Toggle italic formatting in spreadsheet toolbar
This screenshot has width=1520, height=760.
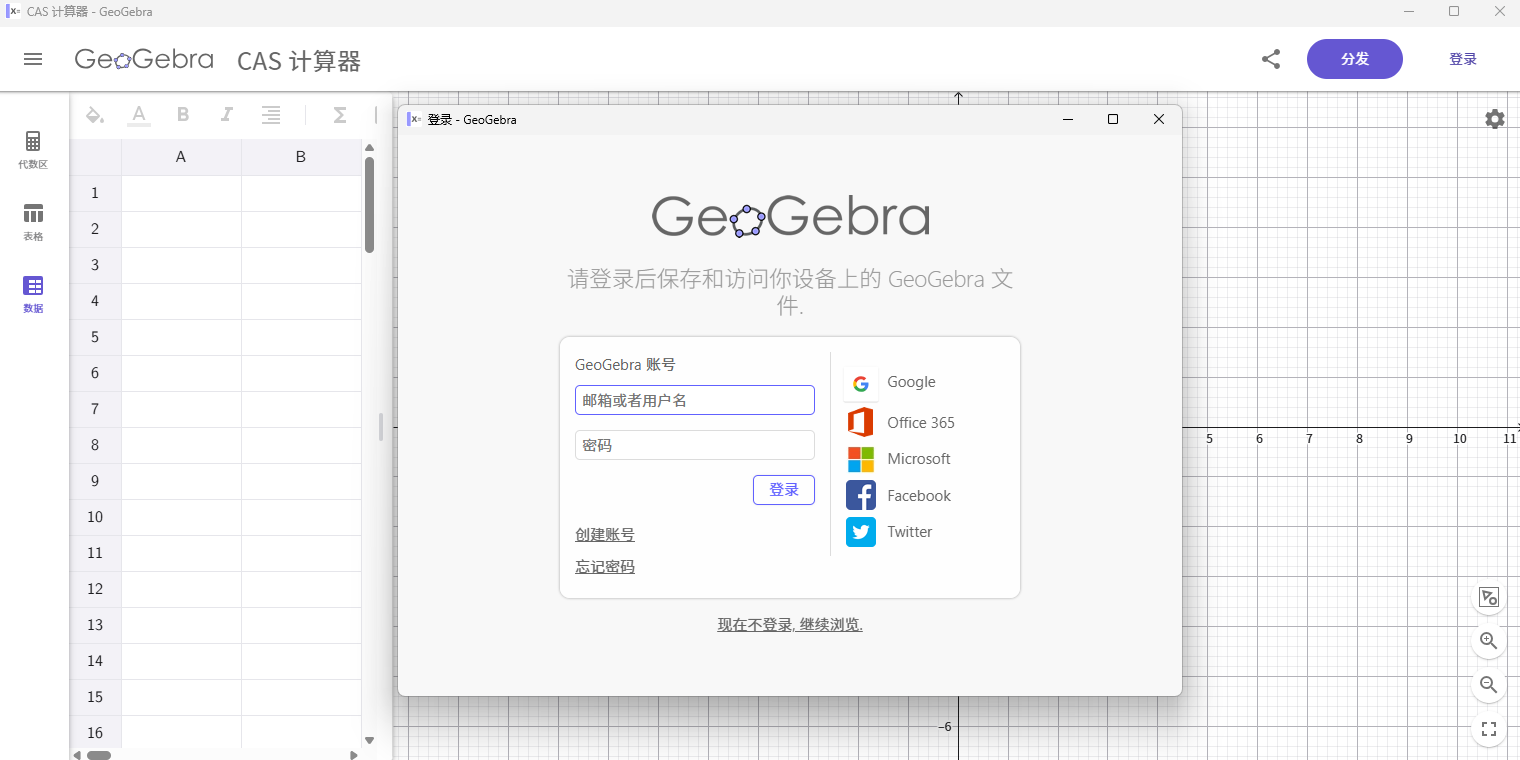[227, 115]
